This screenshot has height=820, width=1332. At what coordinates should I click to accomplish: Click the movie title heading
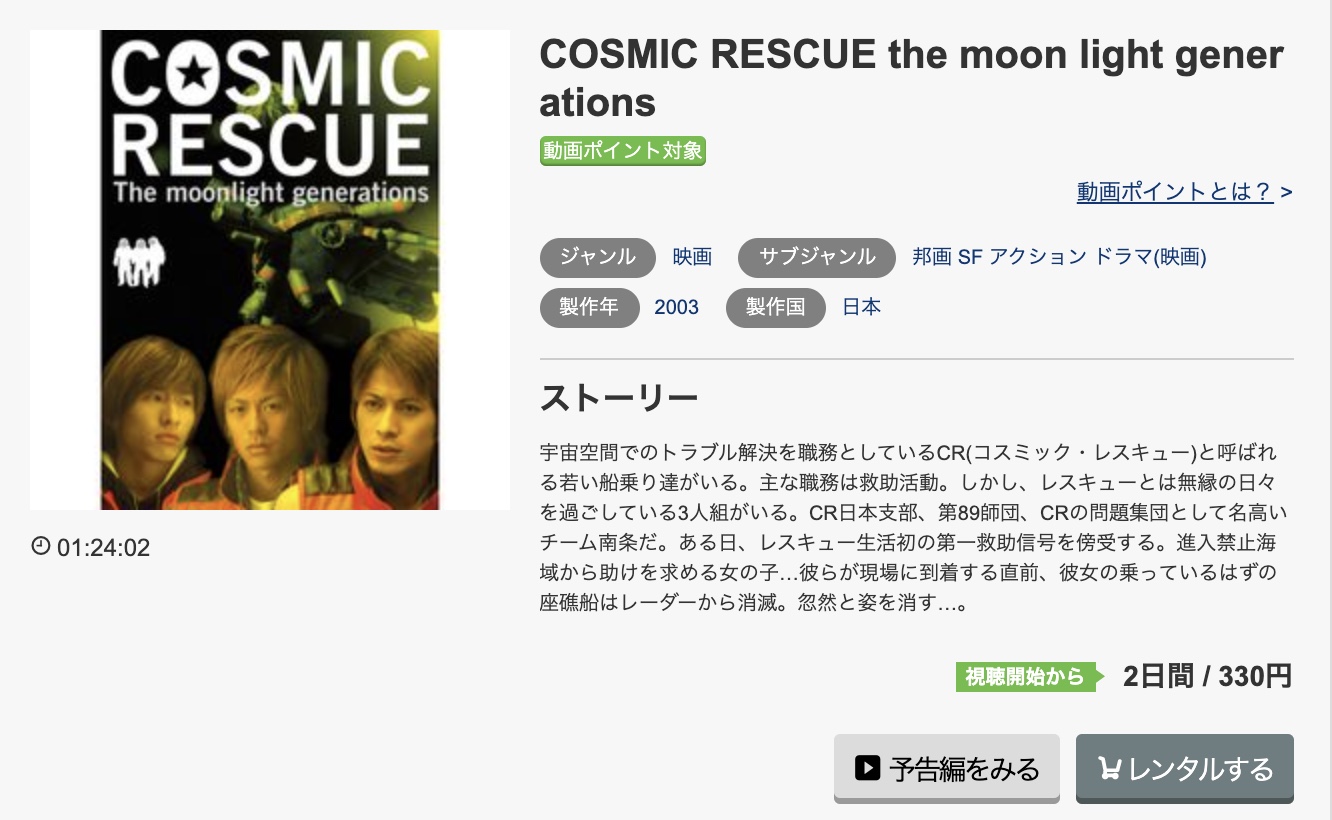point(910,78)
